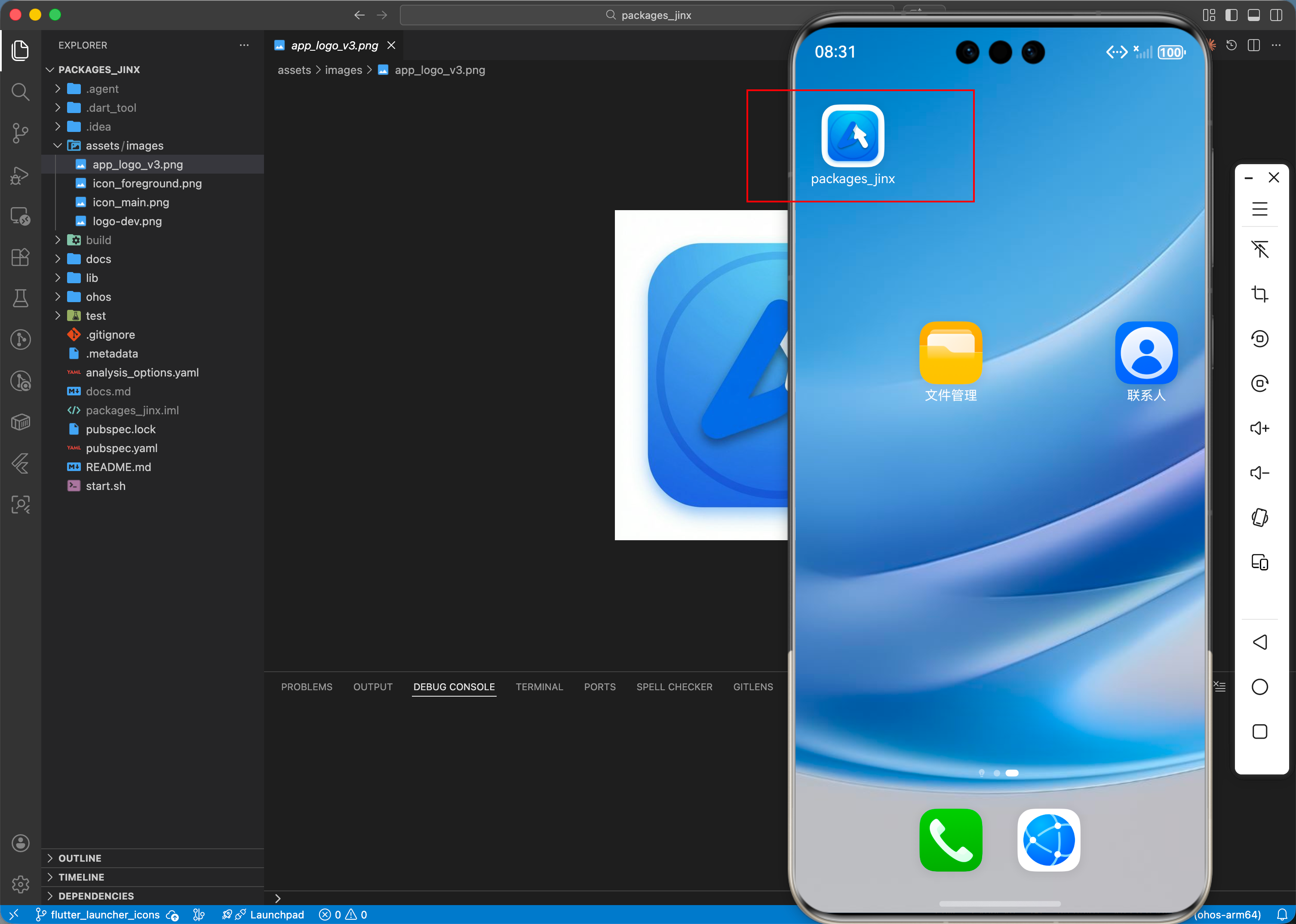Click emulator volume up icon
This screenshot has width=1296, height=924.
1259,428
